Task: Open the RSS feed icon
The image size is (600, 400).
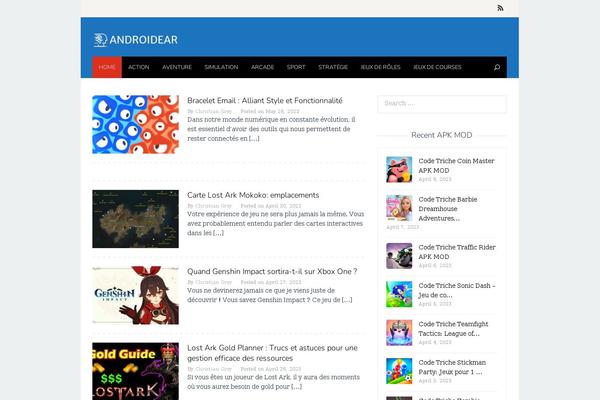Action: (x=500, y=8)
